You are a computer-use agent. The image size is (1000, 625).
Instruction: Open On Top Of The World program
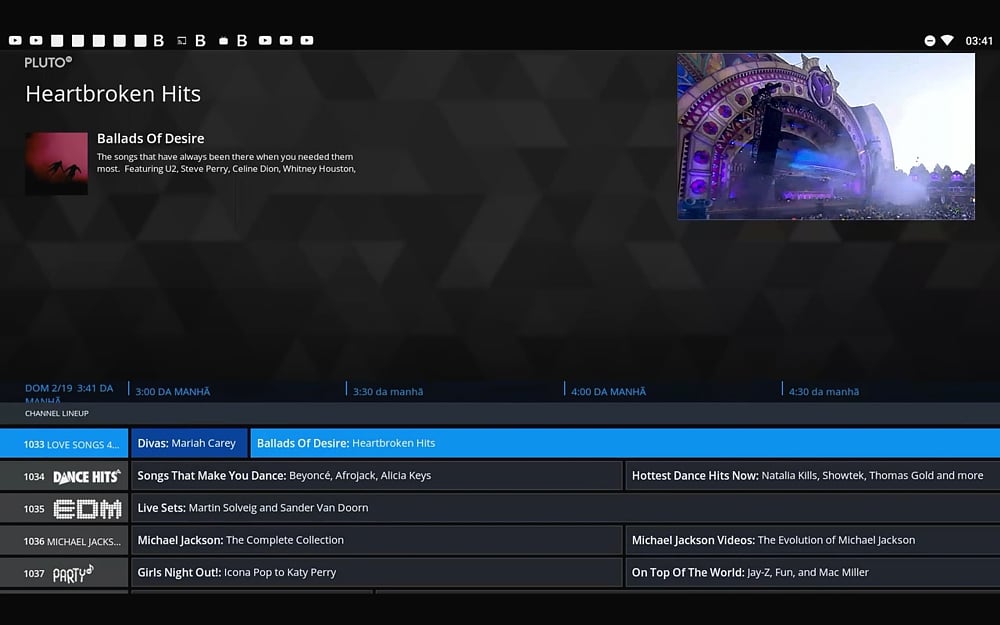(812, 573)
